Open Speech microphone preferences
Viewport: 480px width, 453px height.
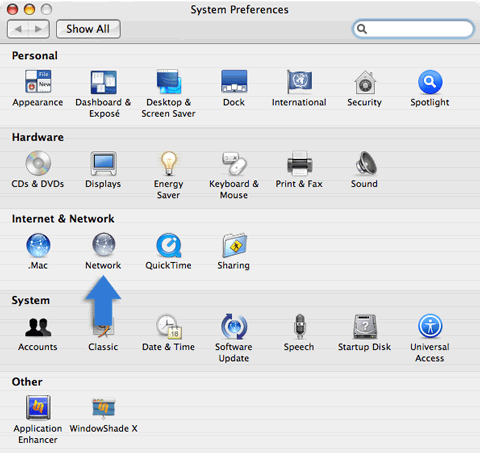[x=299, y=326]
